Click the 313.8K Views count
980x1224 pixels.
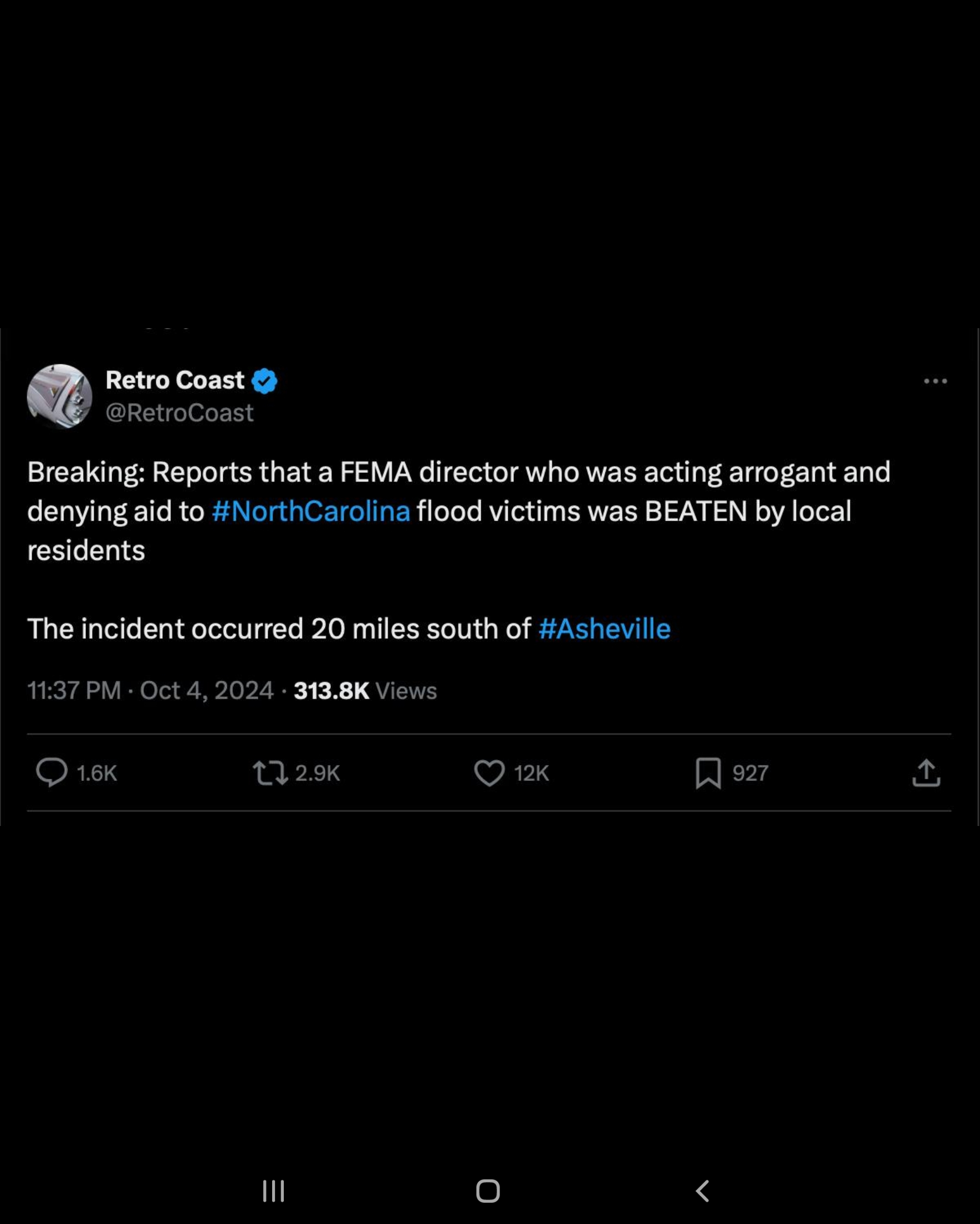click(x=365, y=690)
